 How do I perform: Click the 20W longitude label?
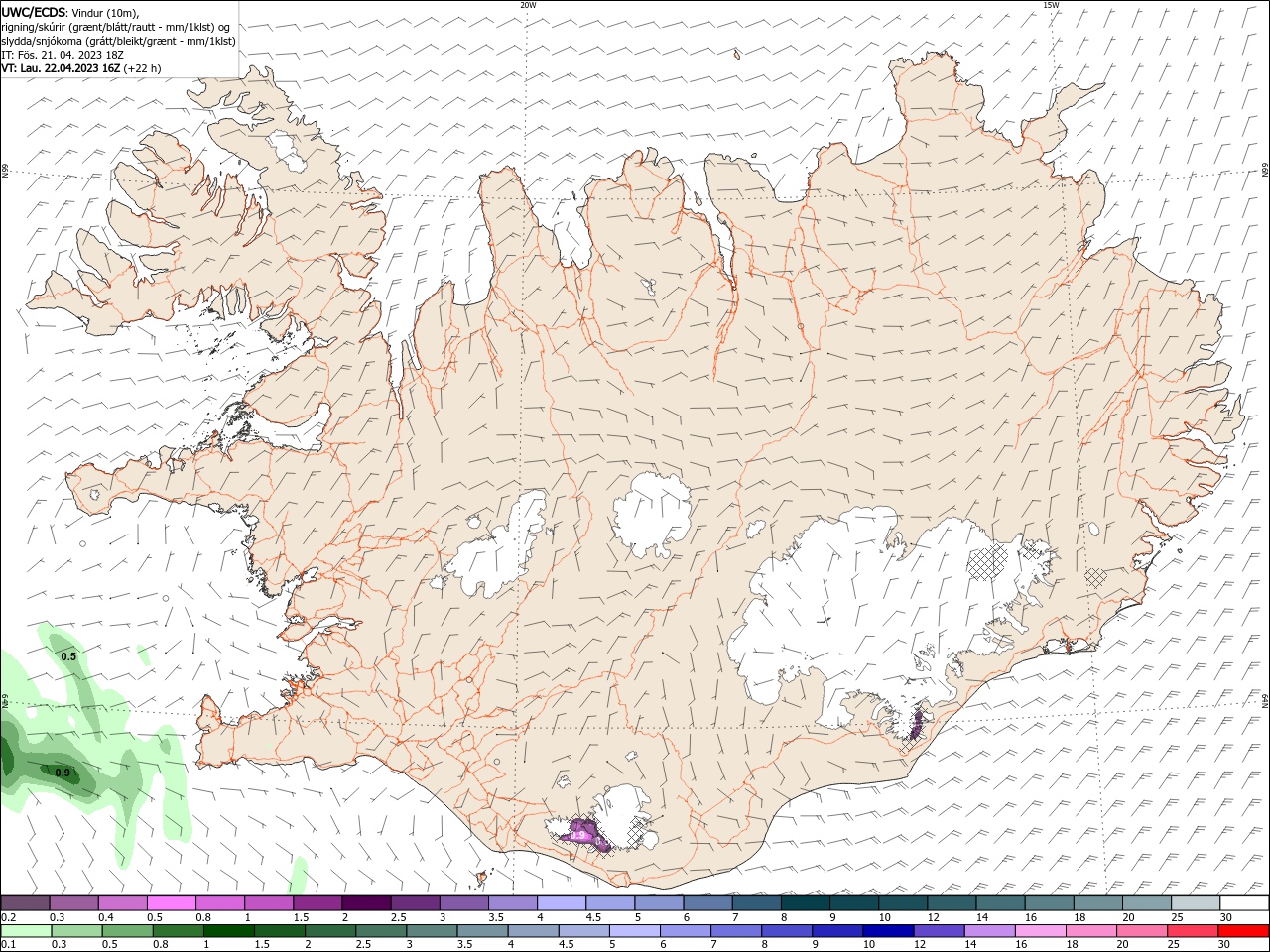(528, 5)
